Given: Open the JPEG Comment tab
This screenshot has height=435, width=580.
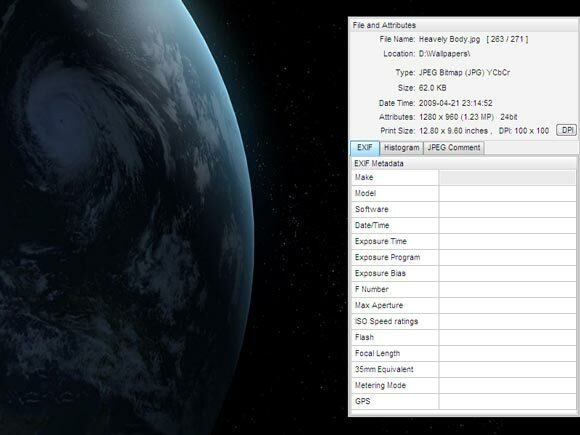Looking at the screenshot, I should 453,148.
